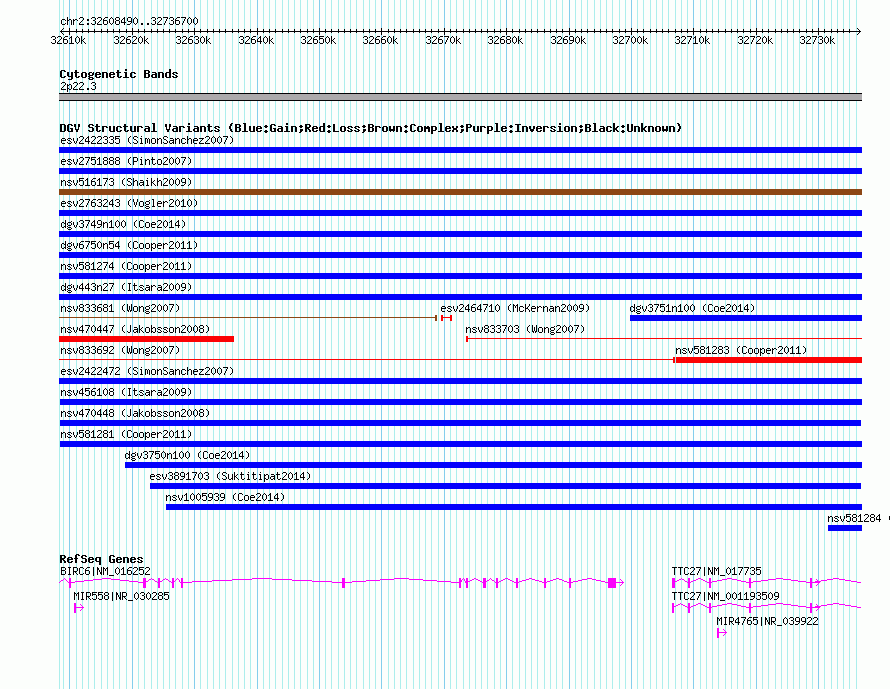Select the esv2763243 (Vogler2010) label
This screenshot has width=890, height=689.
tap(129, 203)
